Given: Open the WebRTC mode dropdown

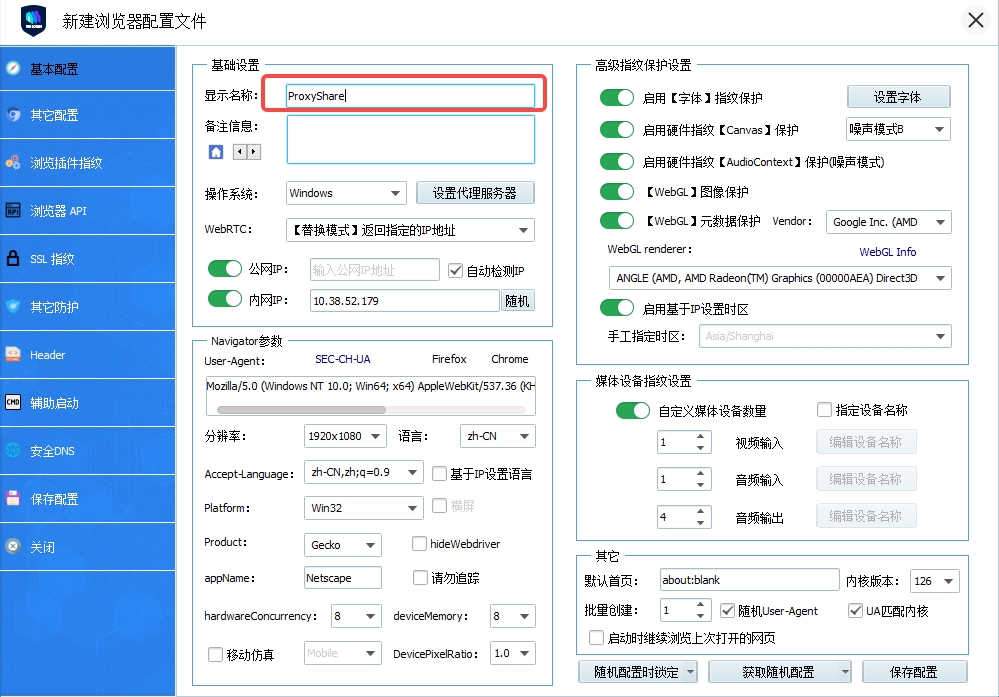Looking at the screenshot, I should pyautogui.click(x=410, y=230).
